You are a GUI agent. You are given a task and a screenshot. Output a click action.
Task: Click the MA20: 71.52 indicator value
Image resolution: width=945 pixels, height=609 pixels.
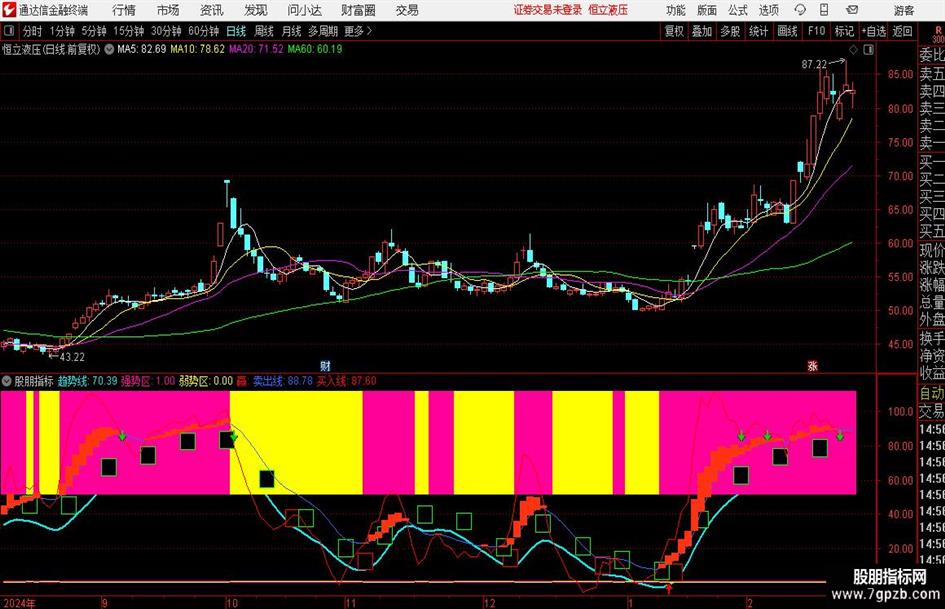point(256,49)
